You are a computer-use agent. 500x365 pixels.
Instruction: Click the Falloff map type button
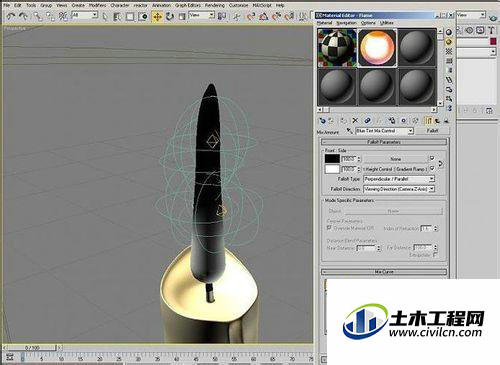coord(433,131)
